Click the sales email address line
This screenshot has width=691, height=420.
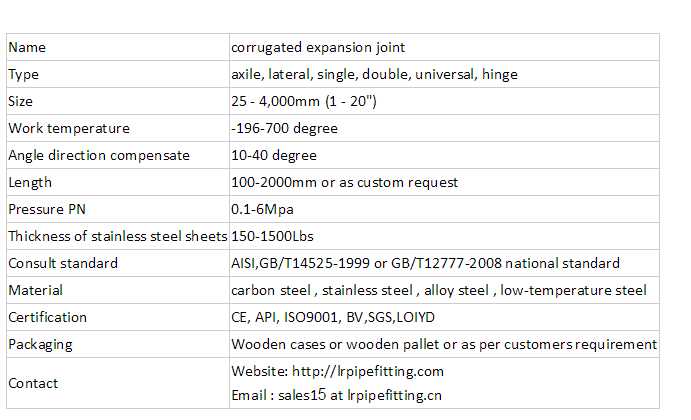click(337, 395)
